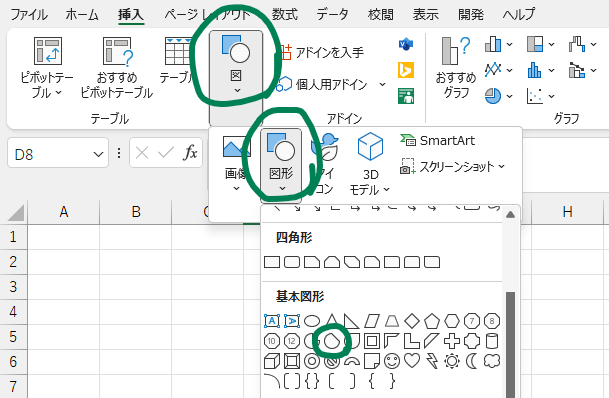
Task: Open the Visio Data Visualizer add-in icon
Action: coord(406,44)
